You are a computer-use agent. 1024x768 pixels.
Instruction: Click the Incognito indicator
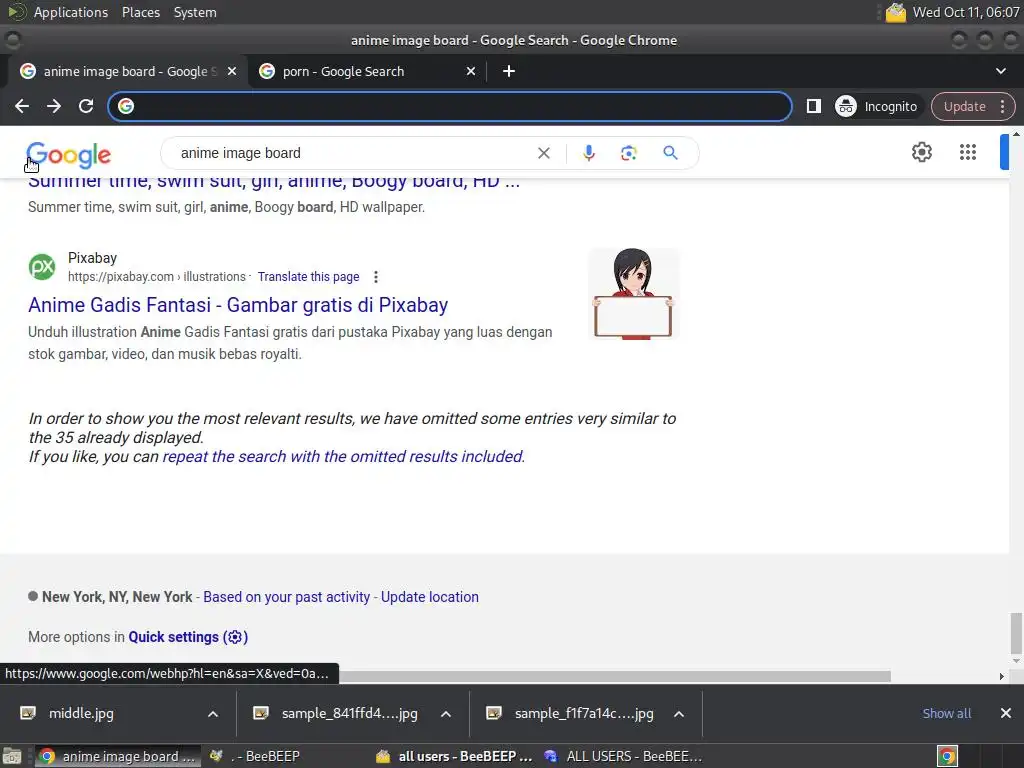[x=878, y=106]
